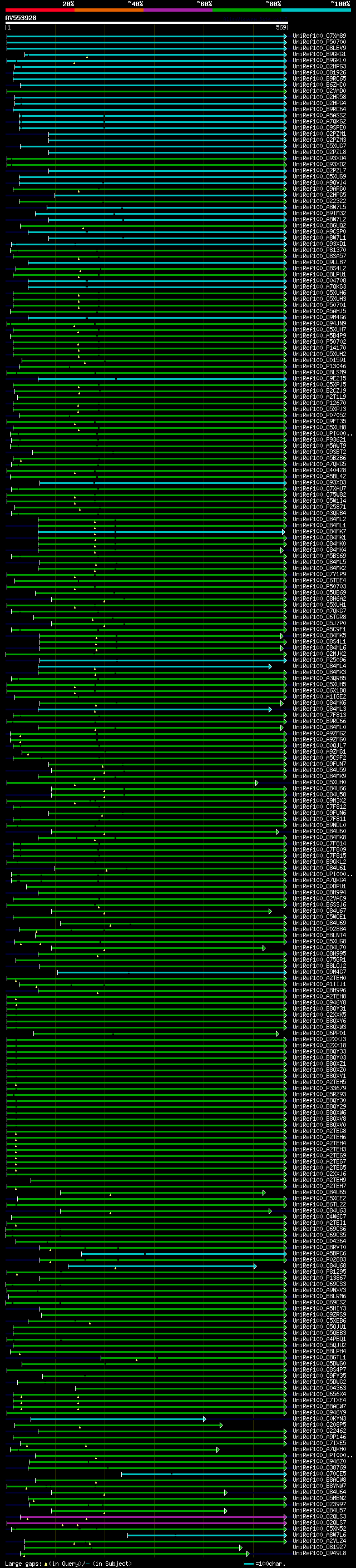The height and width of the screenshot is (1568, 356).
Task: Select the UniRef100_B9IM32 label
Action: (319, 214)
